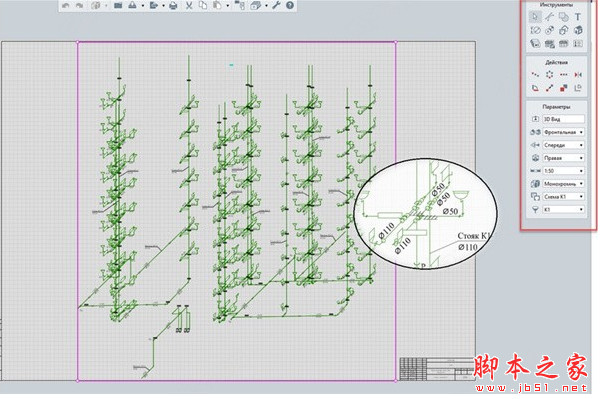
Task: Expand the 3D box icon's dropdown arrow
Action: [266, 6]
